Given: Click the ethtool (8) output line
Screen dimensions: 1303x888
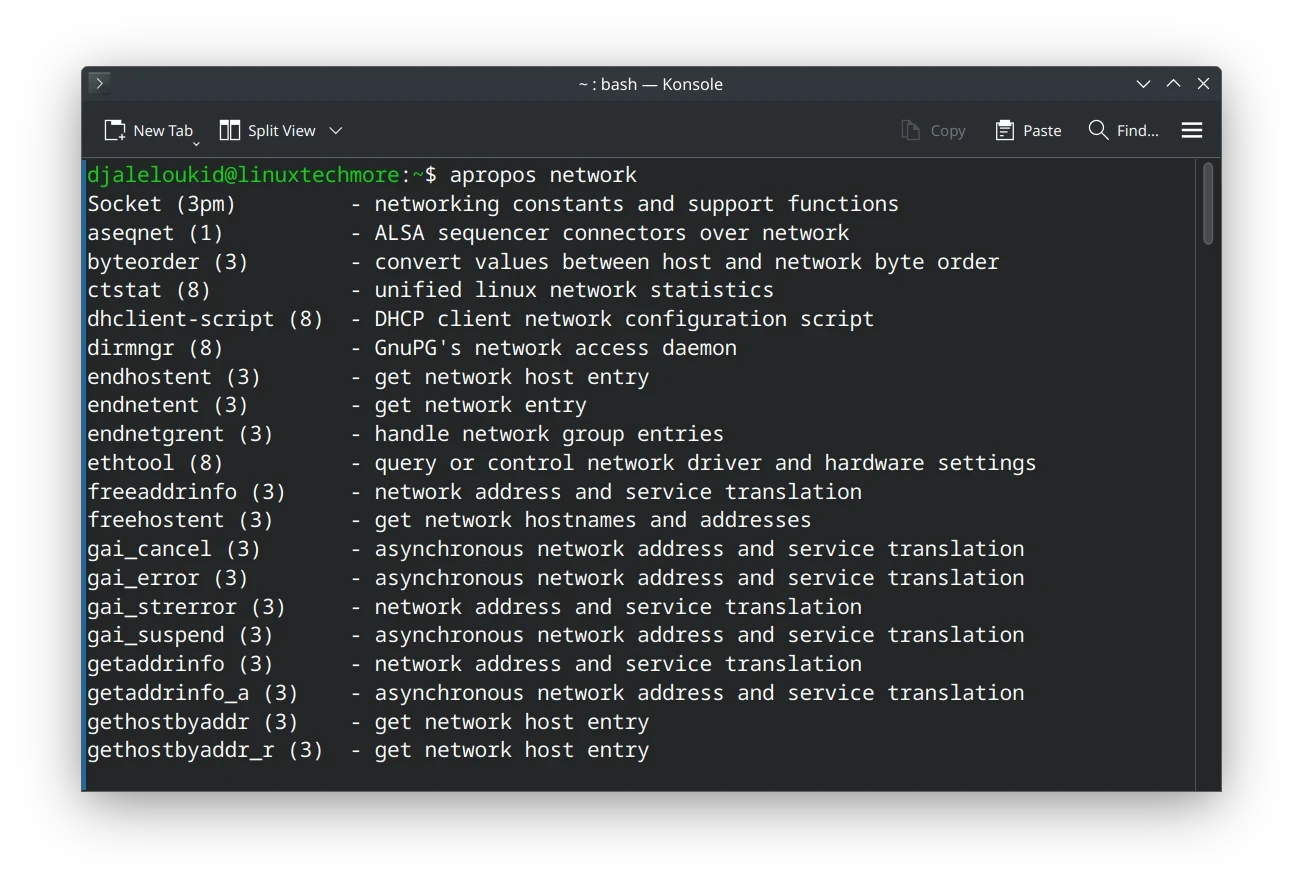Looking at the screenshot, I should pos(155,463).
